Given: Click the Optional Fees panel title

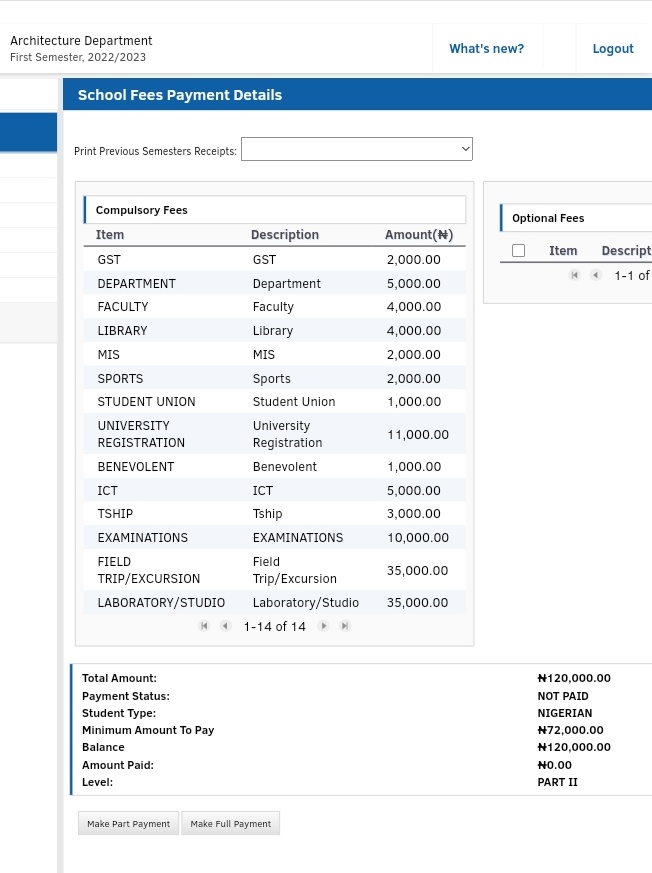Looking at the screenshot, I should tap(548, 218).
